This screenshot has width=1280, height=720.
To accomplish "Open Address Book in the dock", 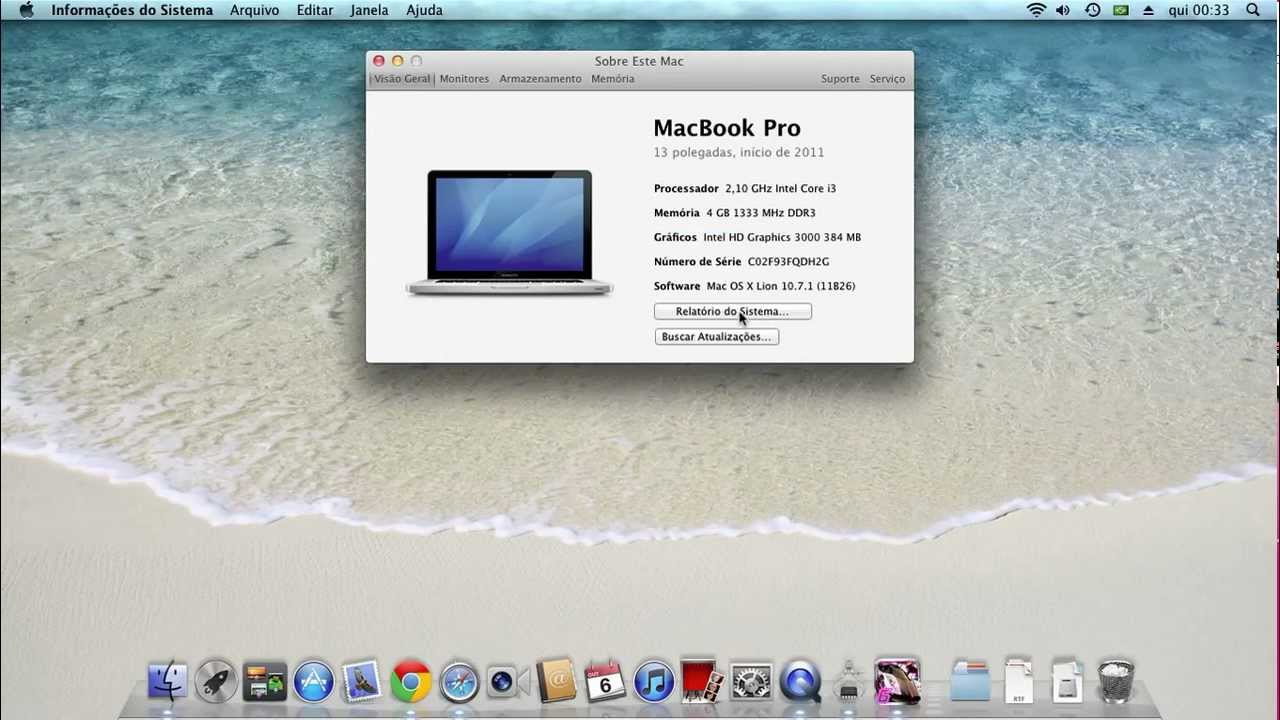I will tap(556, 682).
